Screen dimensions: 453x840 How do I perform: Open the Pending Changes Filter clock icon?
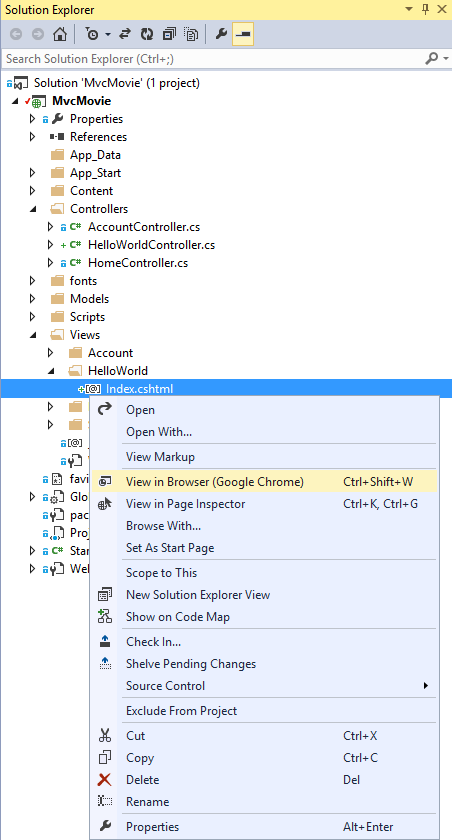click(x=93, y=35)
